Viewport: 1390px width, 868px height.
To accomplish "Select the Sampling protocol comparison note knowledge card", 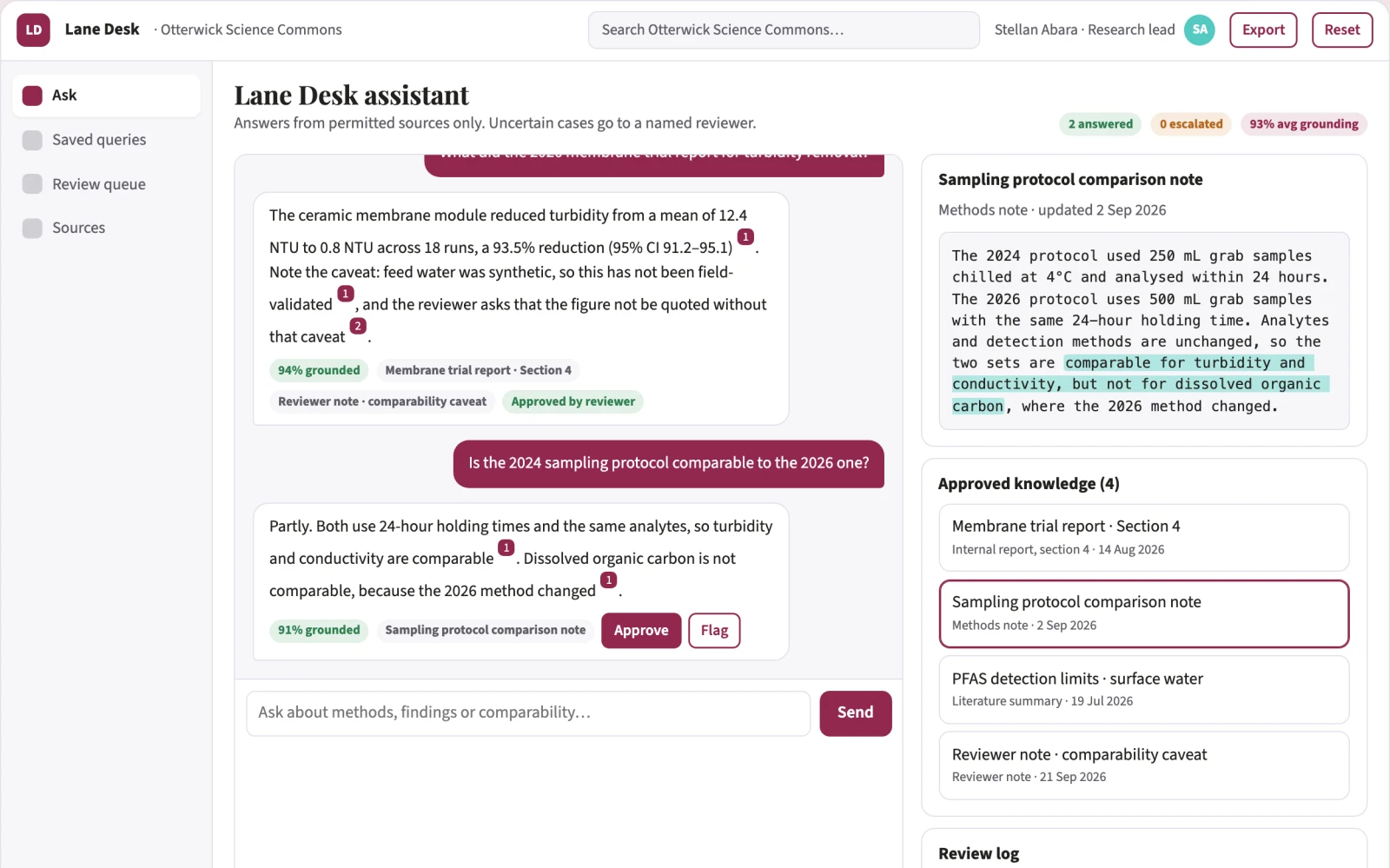I will click(1143, 613).
